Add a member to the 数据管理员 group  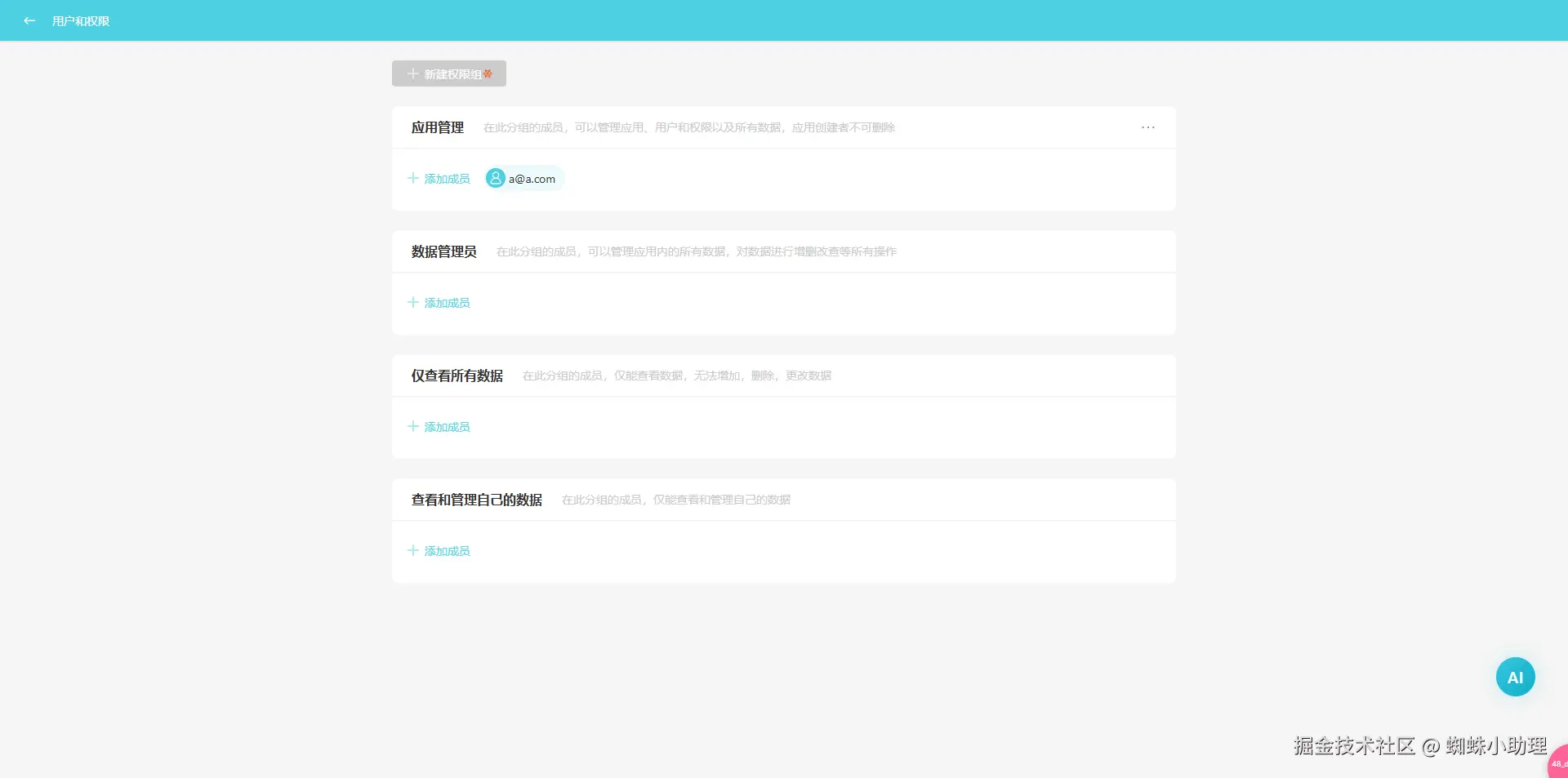click(x=439, y=303)
